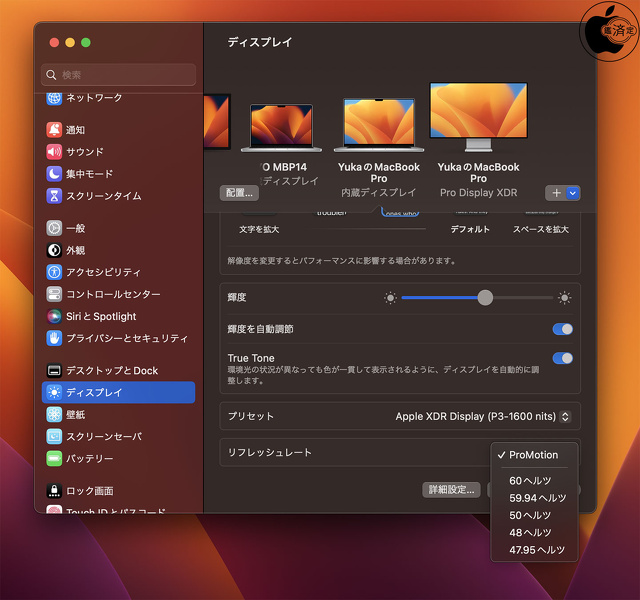The width and height of the screenshot is (640, 600).
Task: Open the スクリーンタイム hourglass icon
Action: [x=54, y=196]
